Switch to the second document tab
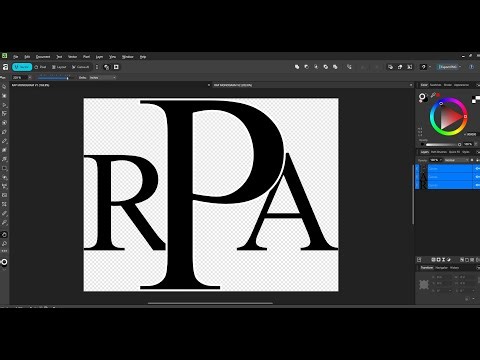The image size is (480, 360). (233, 85)
